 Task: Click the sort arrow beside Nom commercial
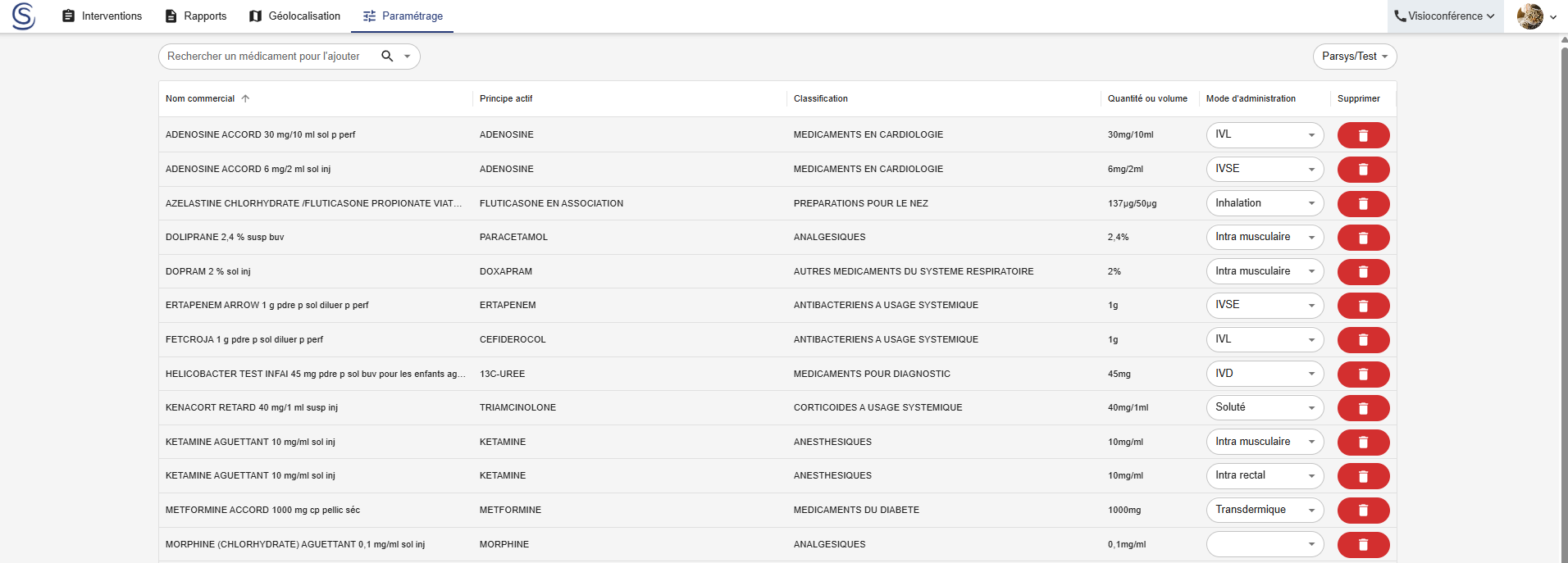pos(245,98)
